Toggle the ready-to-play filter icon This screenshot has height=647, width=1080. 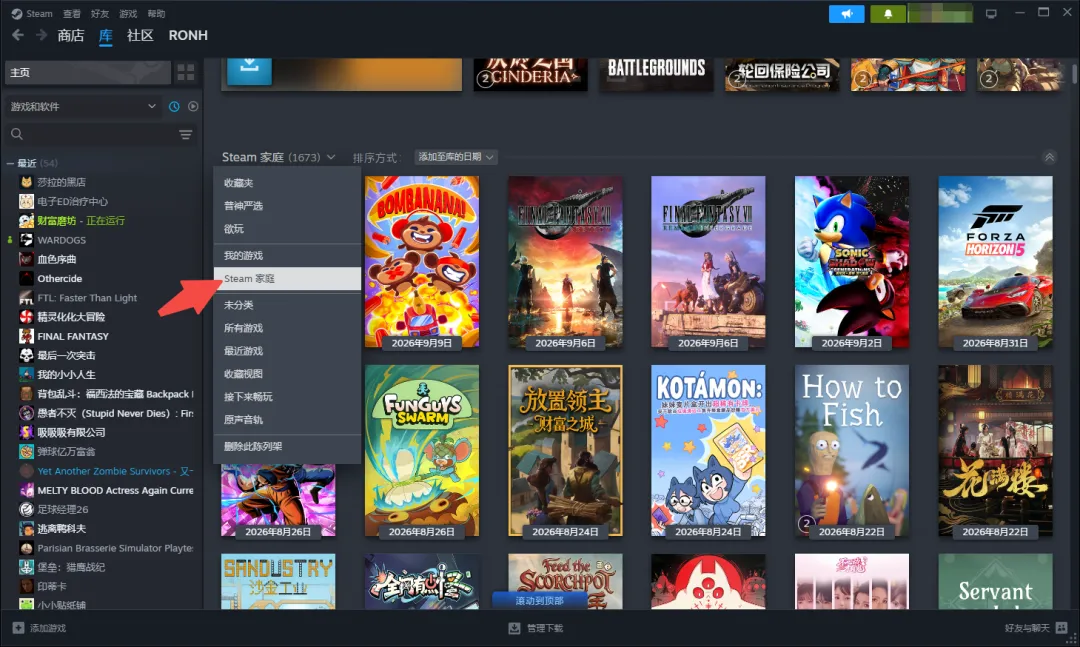(x=193, y=106)
